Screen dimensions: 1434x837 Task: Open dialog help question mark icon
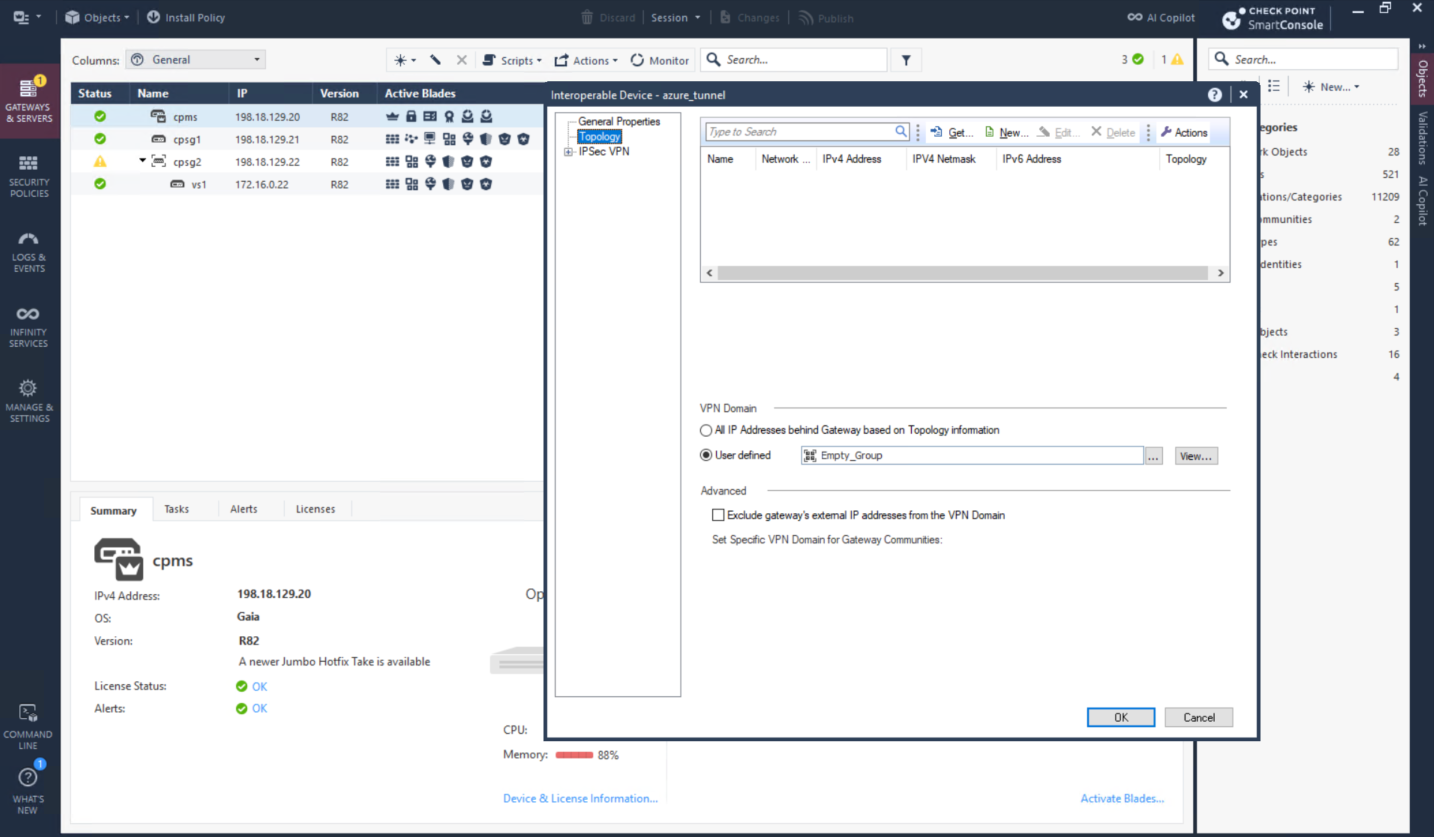[x=1215, y=95]
